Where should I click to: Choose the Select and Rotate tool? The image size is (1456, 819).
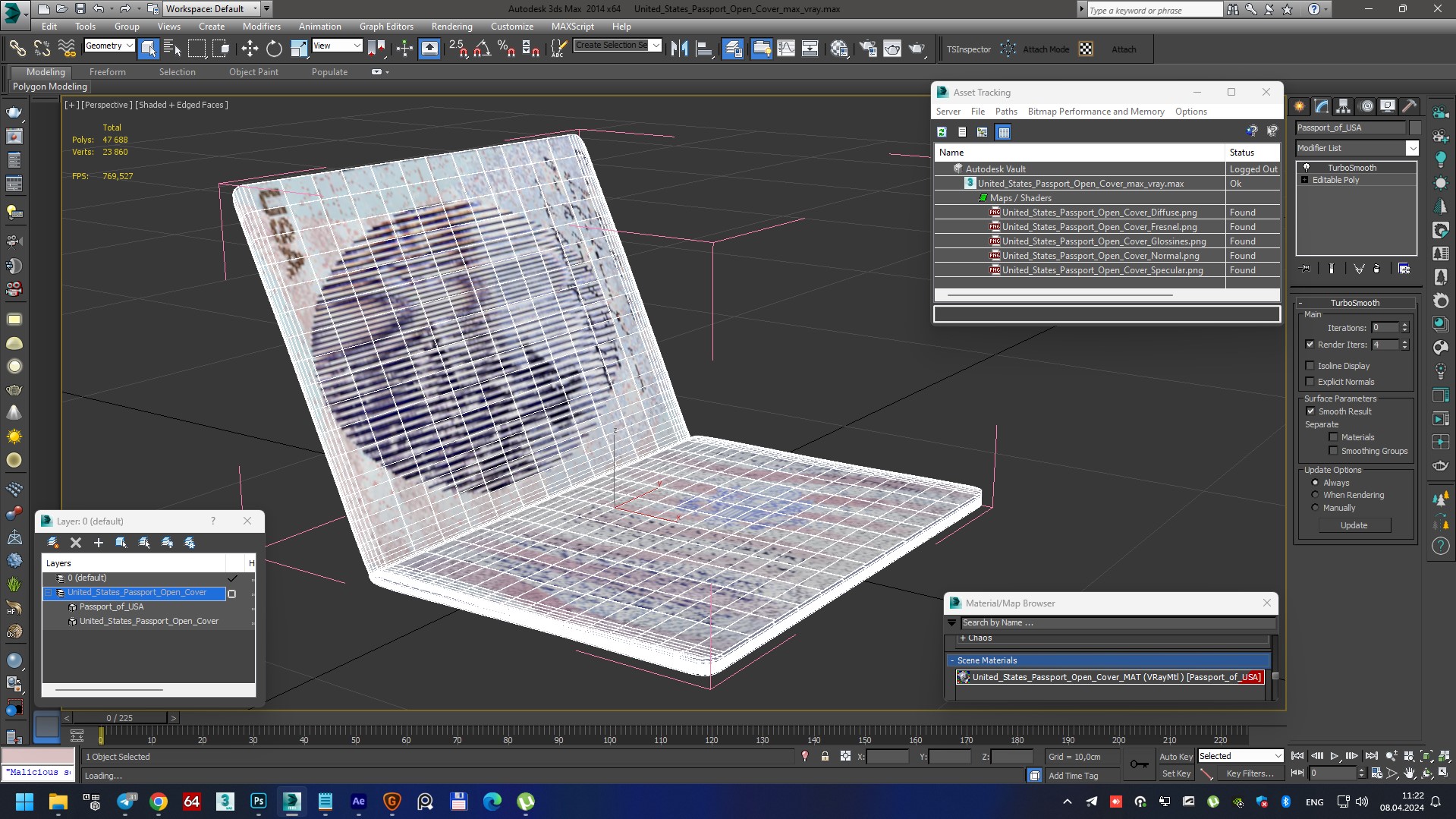pos(274,49)
